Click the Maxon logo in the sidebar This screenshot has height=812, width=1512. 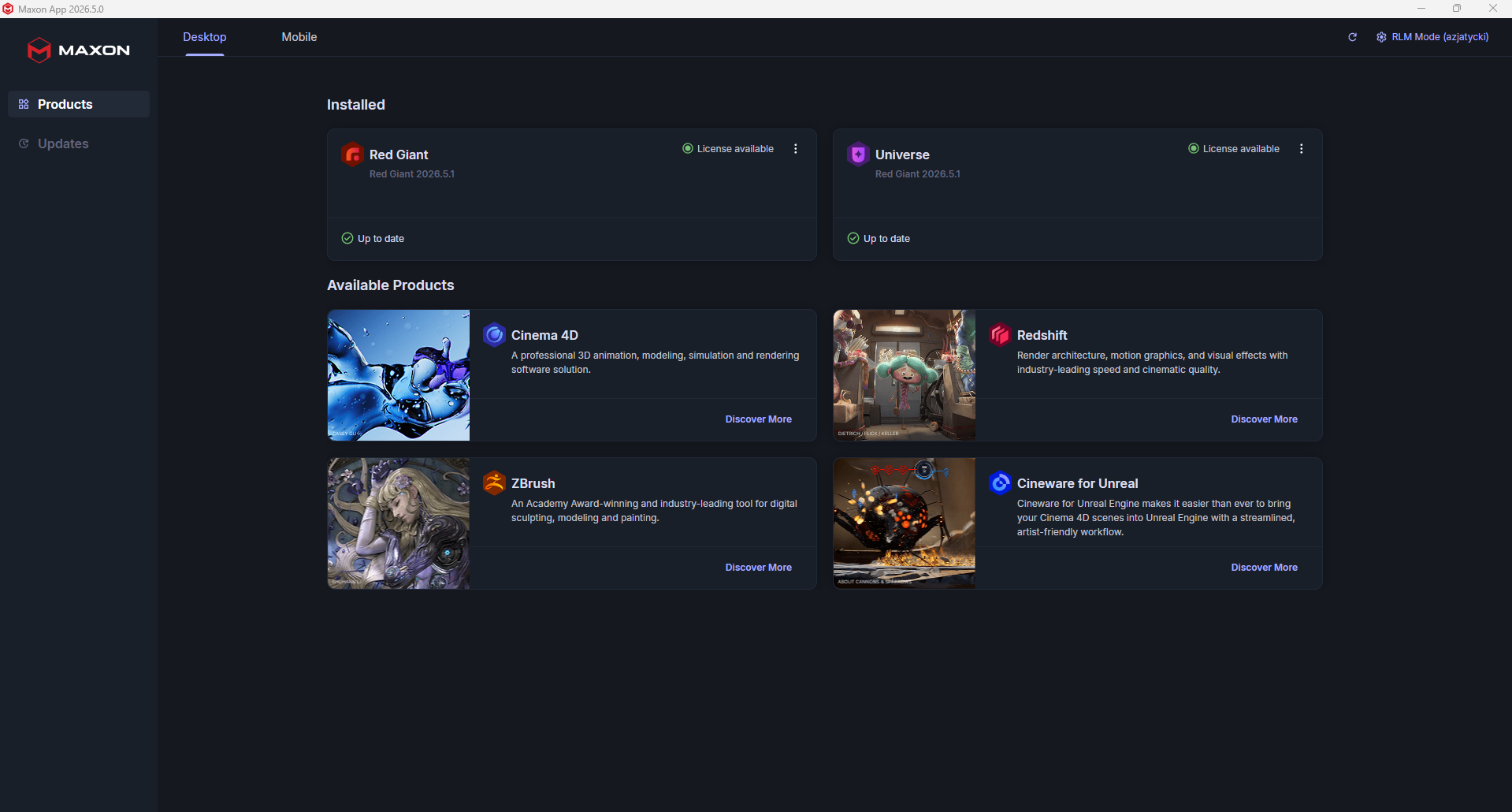pos(79,50)
